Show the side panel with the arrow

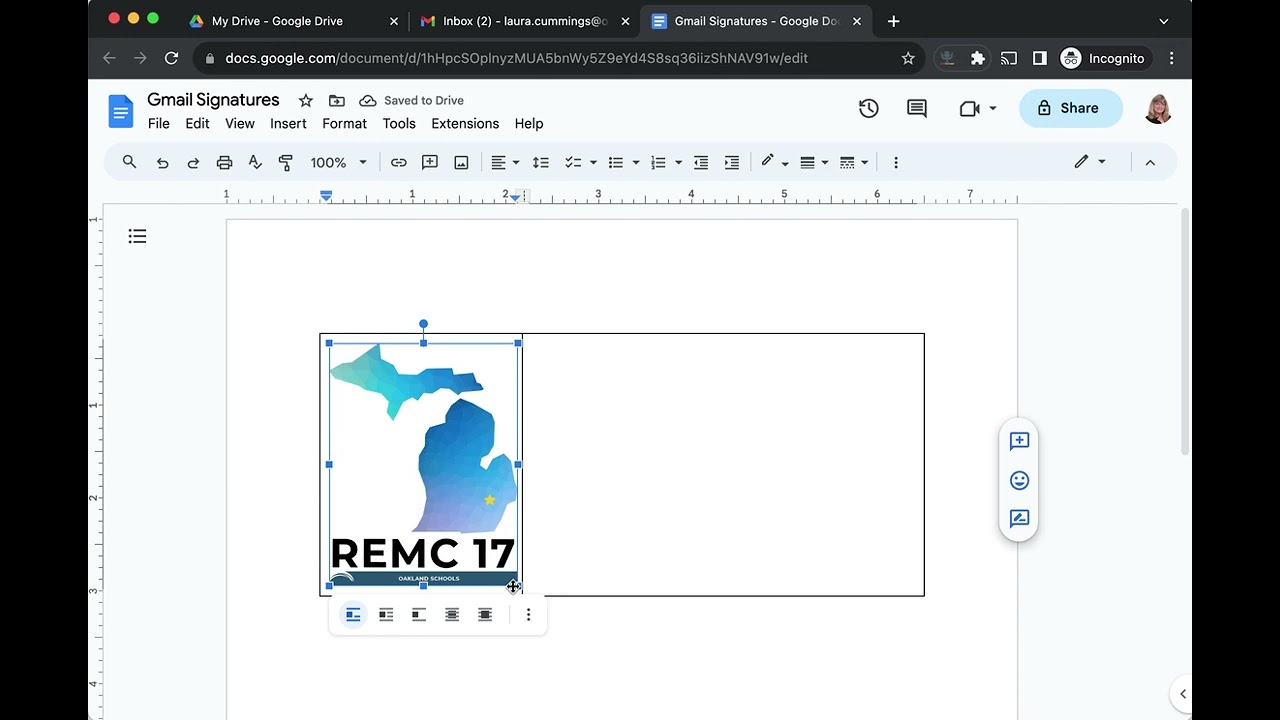(x=1182, y=694)
